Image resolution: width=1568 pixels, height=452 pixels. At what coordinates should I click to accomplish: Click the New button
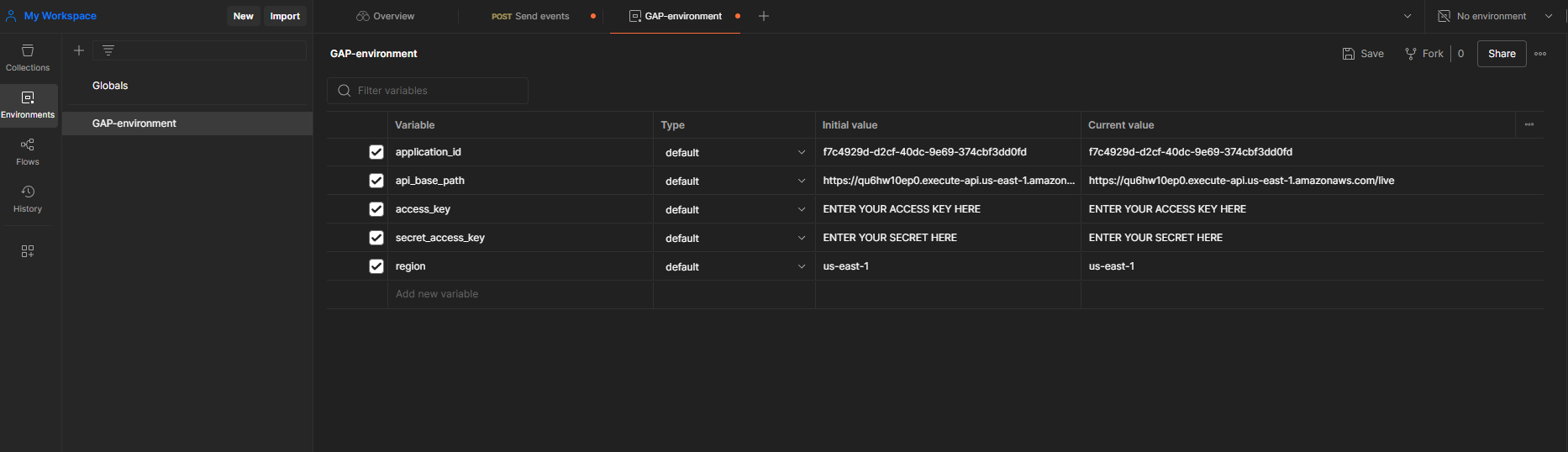(x=244, y=16)
